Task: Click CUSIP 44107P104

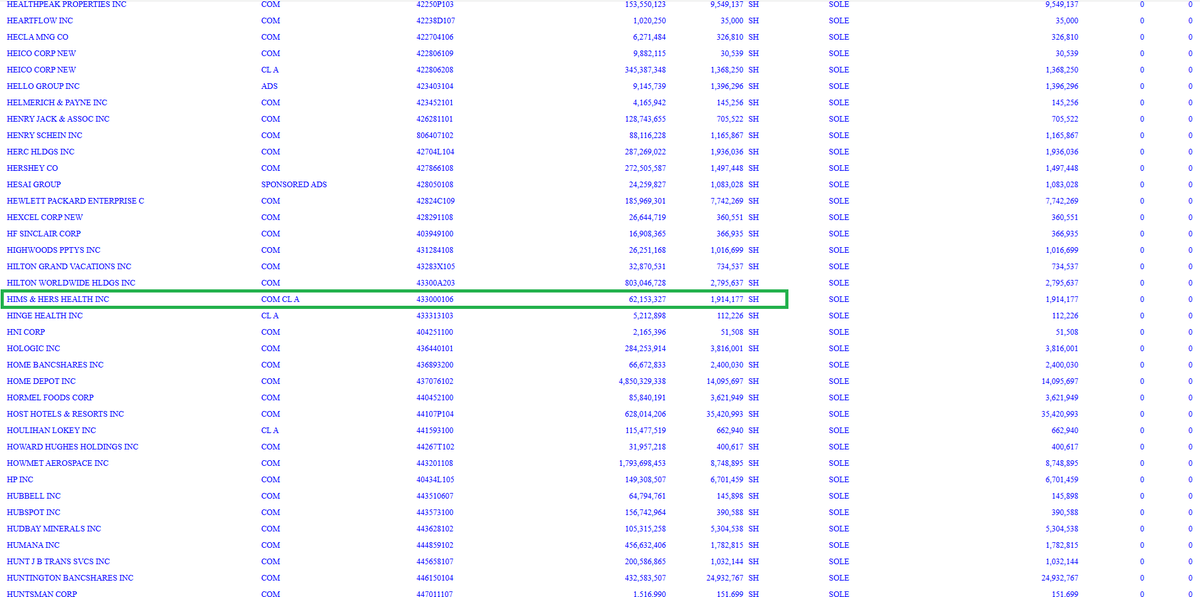Action: [x=434, y=414]
